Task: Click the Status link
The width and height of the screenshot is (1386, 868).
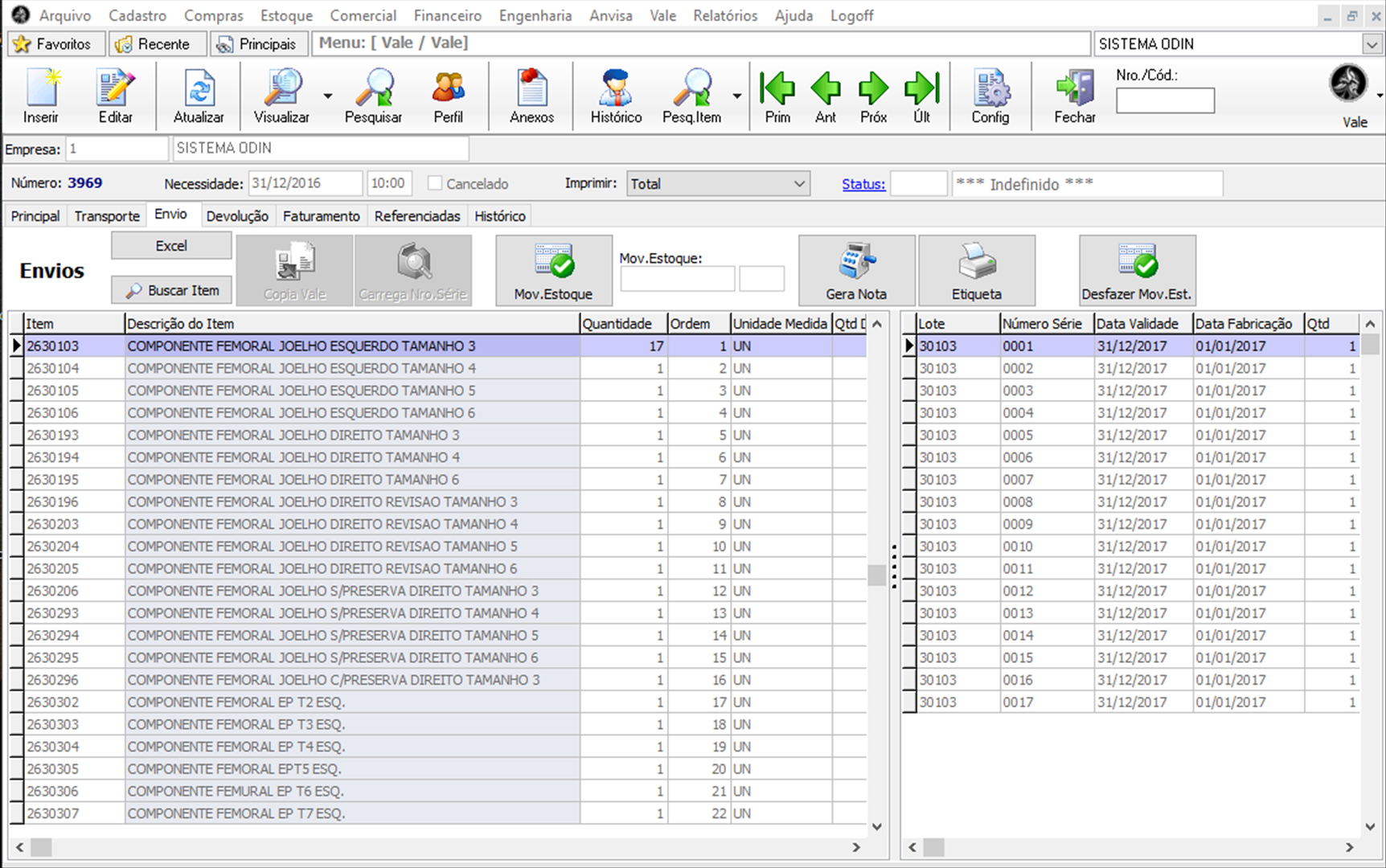Action: click(863, 184)
